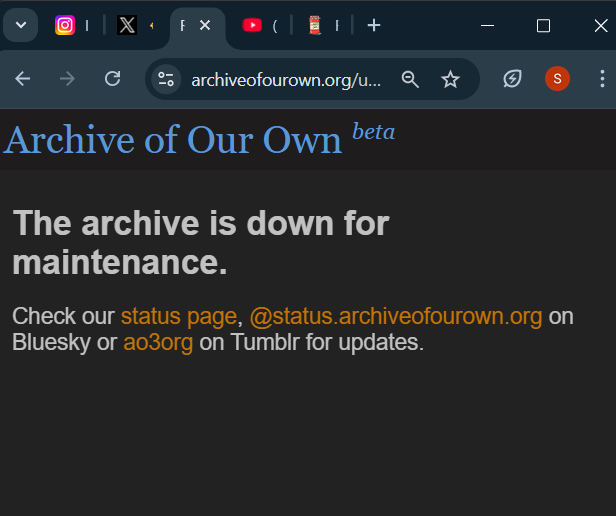616x516 pixels.
Task: Open the tab search dropdown chevron
Action: point(20,25)
